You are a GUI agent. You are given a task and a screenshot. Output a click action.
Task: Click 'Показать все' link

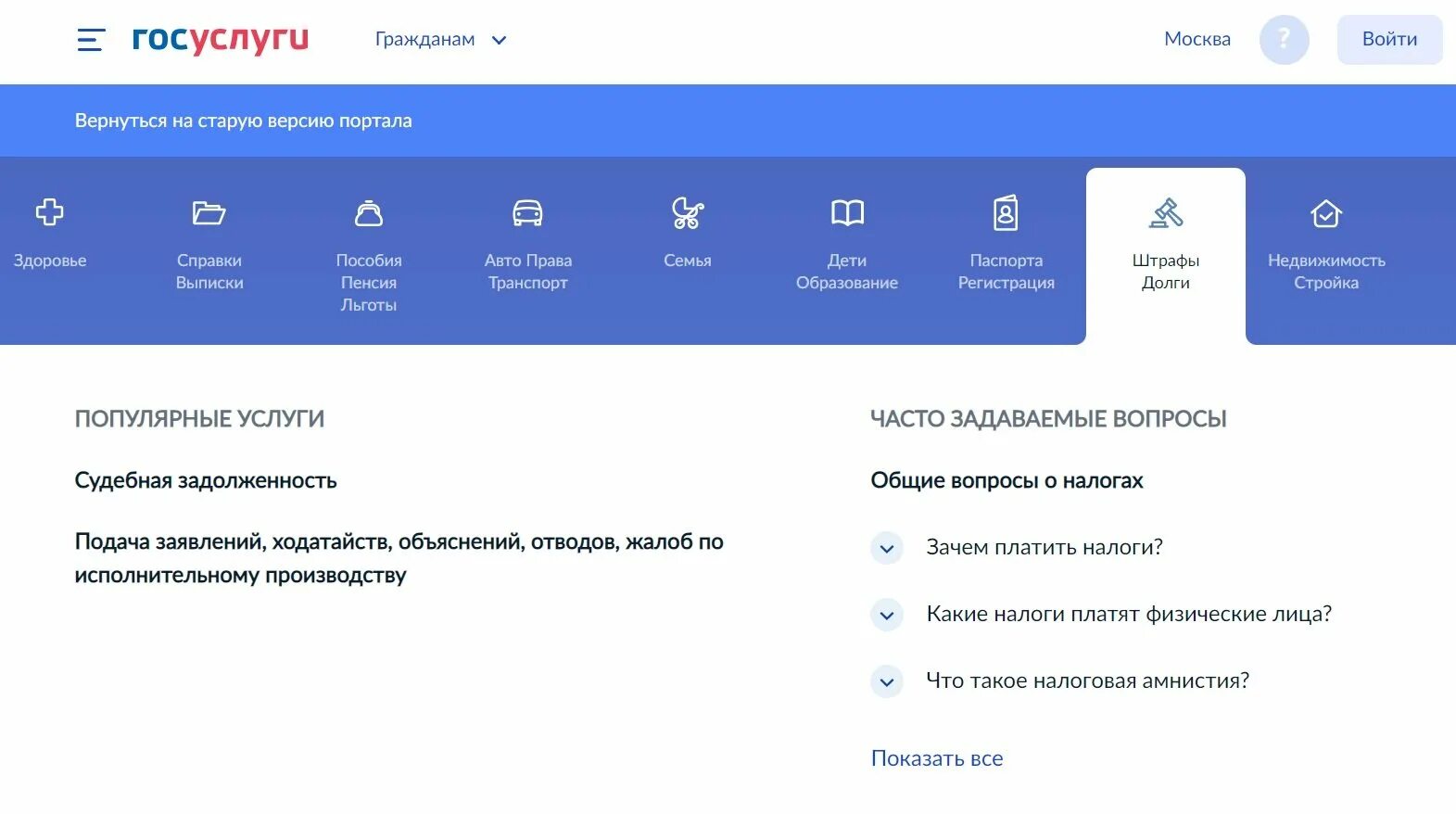[x=937, y=758]
